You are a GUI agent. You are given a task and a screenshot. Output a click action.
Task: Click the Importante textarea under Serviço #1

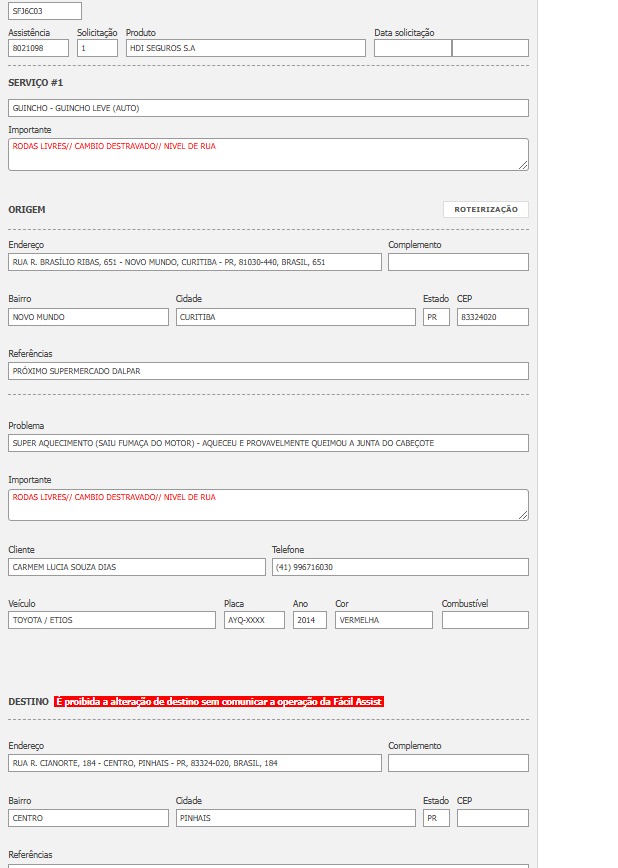tap(269, 154)
